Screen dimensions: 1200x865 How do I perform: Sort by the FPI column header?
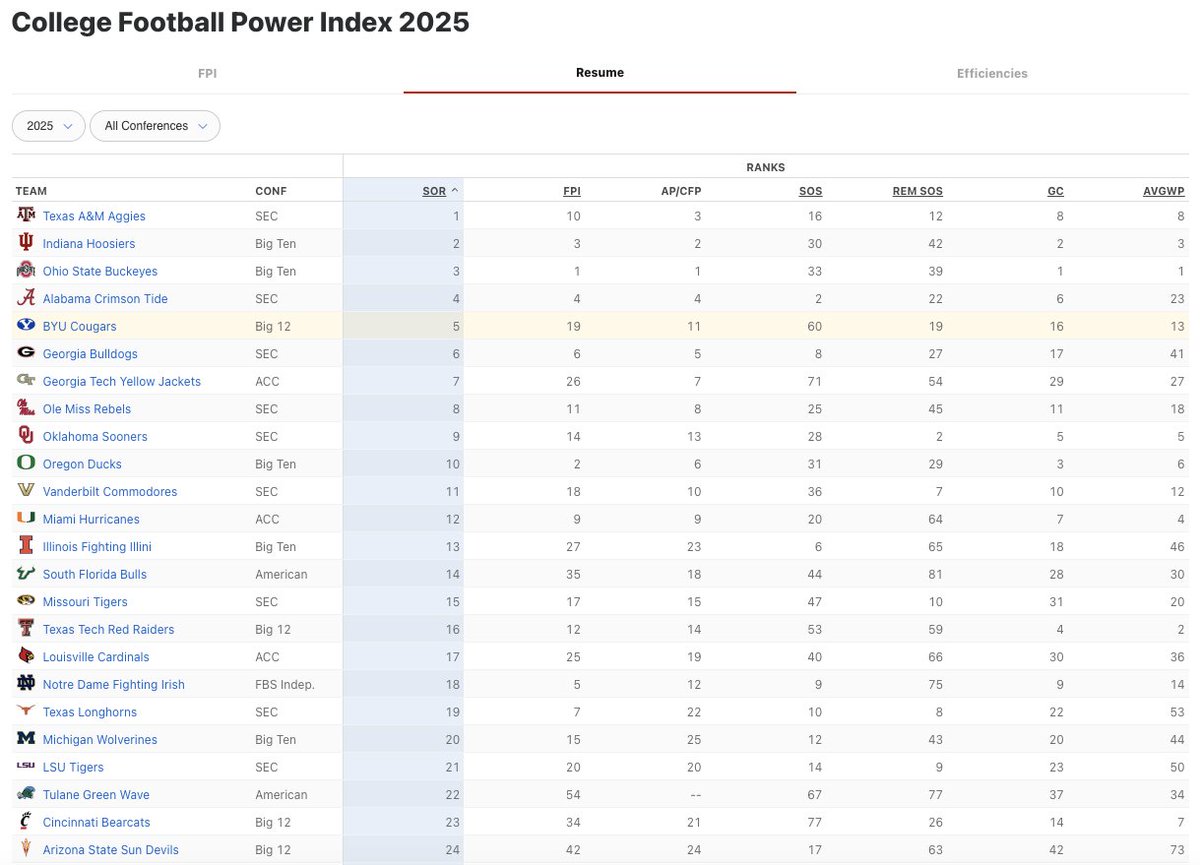click(x=571, y=191)
